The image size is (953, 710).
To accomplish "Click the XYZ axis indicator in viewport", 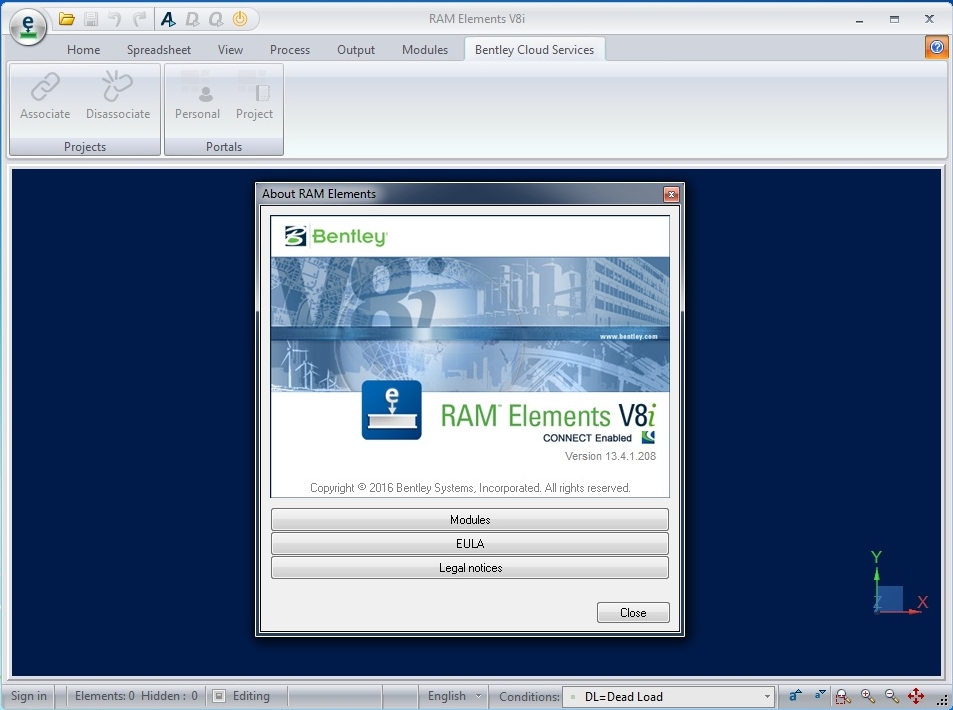I will [900, 584].
